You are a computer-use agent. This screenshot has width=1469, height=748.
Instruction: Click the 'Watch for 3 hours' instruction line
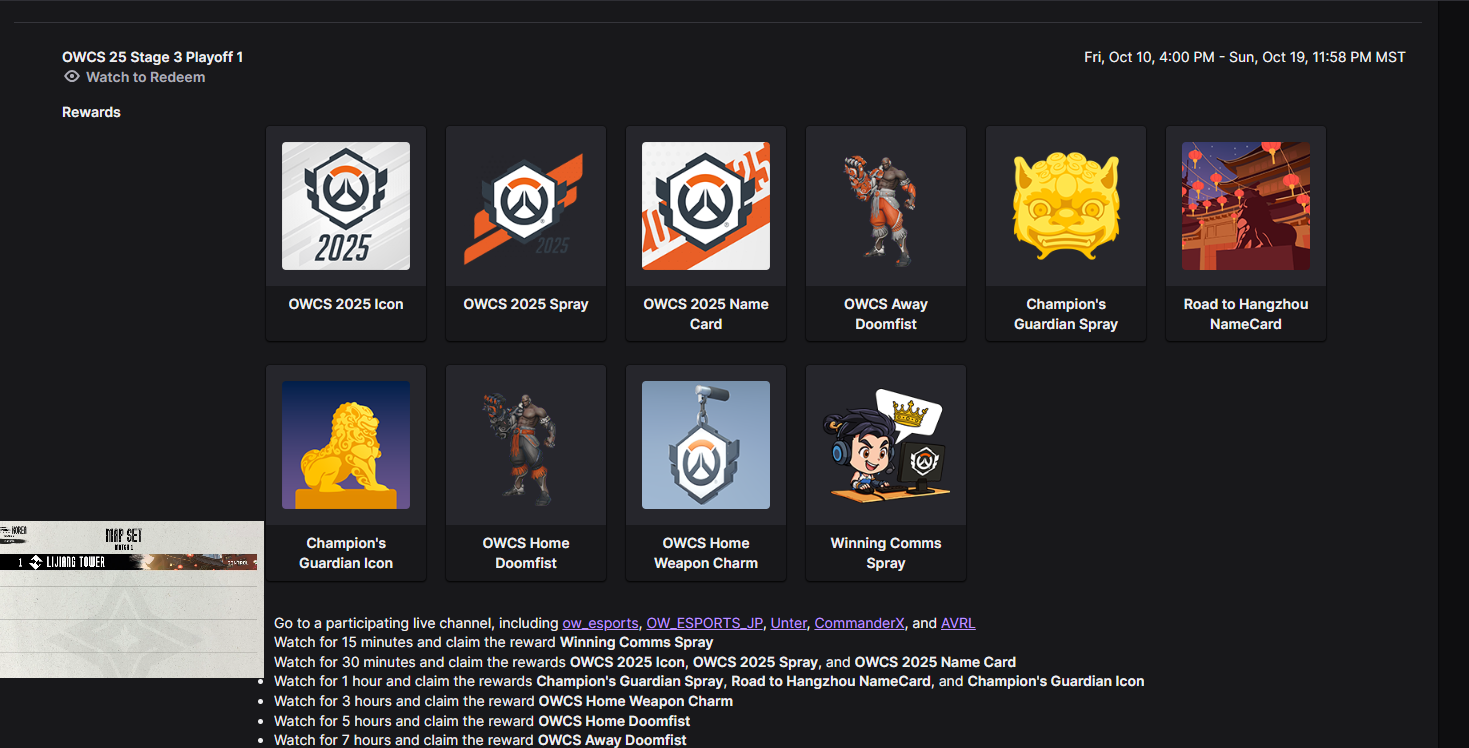point(503,701)
